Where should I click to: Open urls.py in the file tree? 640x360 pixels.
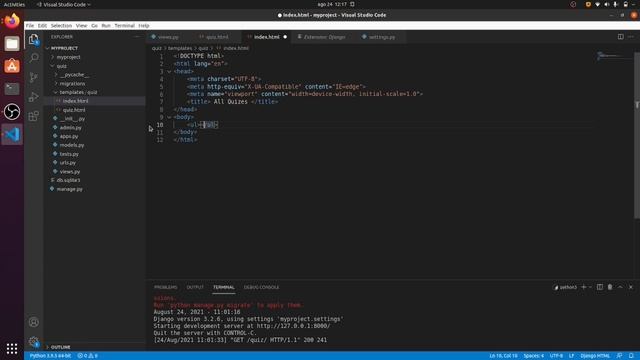click(68, 163)
